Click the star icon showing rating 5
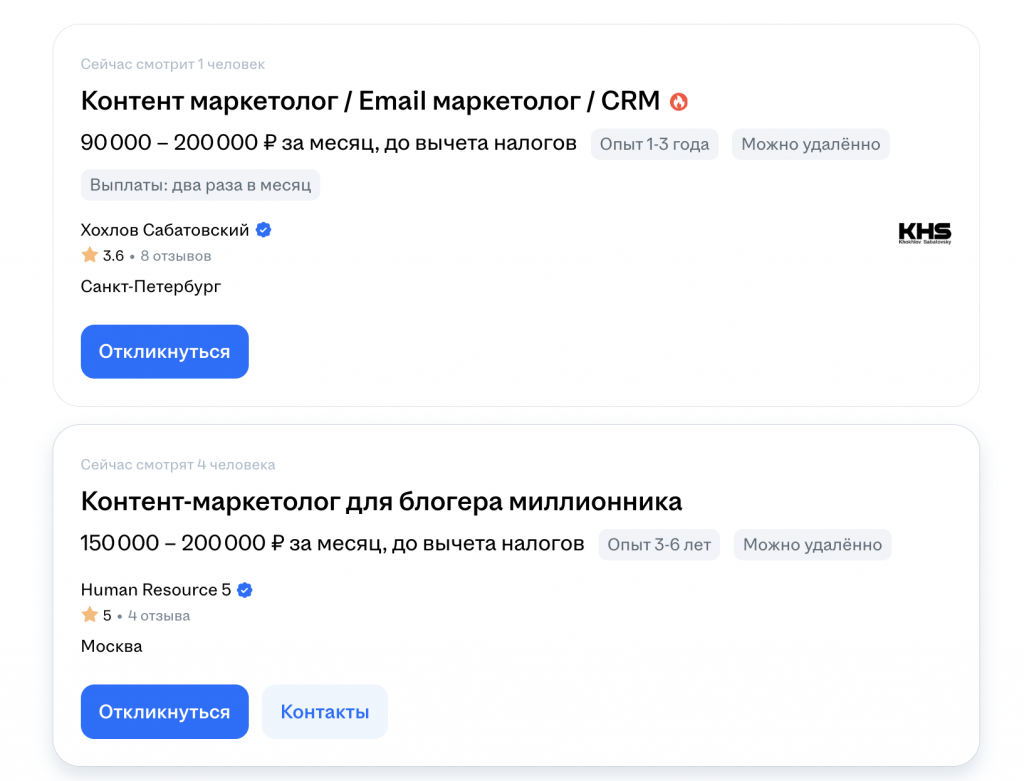1024x781 pixels. coord(88,615)
